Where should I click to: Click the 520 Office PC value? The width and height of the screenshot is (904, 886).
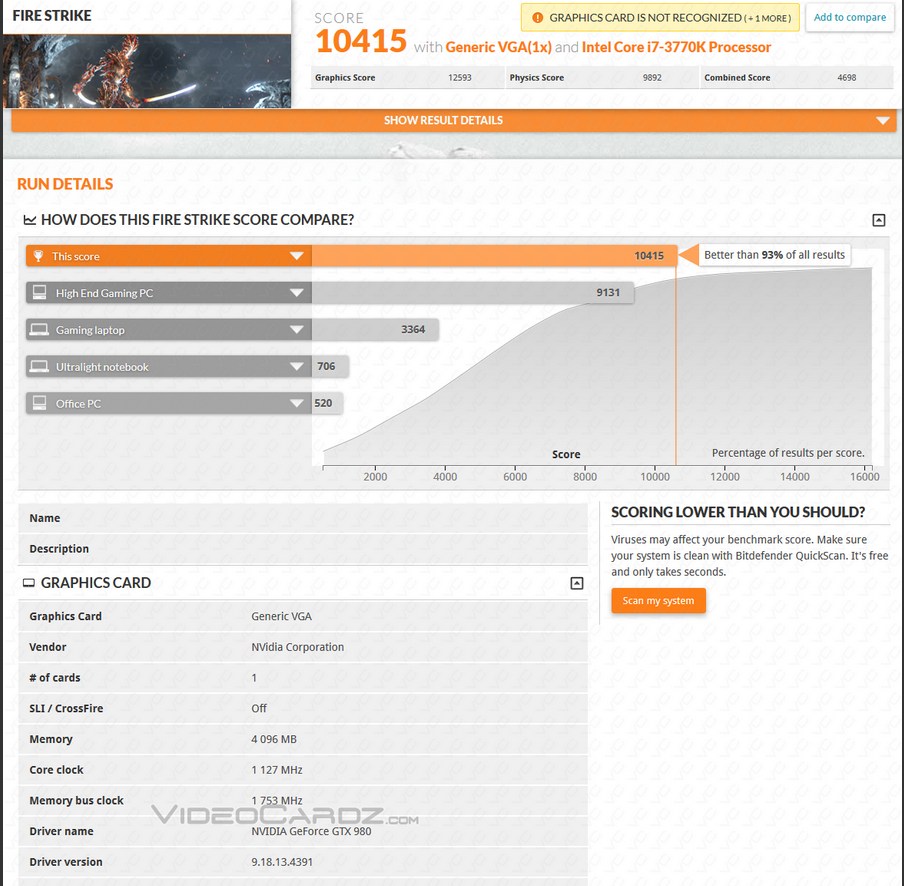[323, 403]
